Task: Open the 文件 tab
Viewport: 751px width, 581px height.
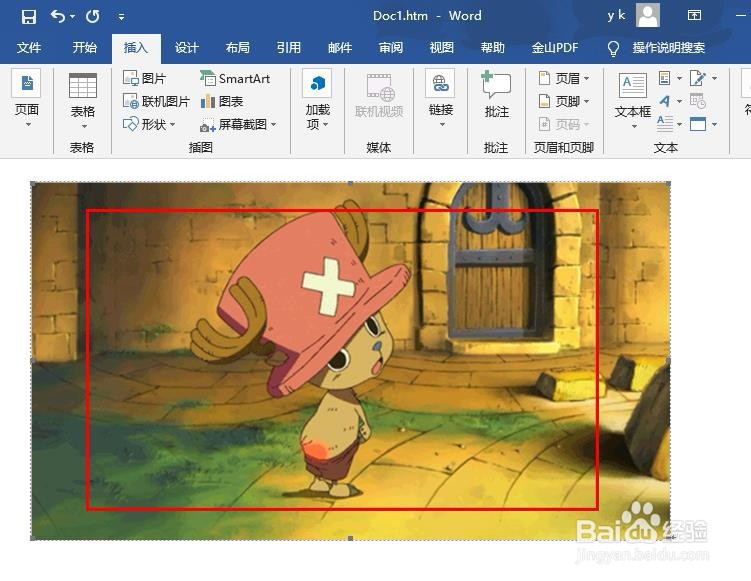Action: coord(29,47)
